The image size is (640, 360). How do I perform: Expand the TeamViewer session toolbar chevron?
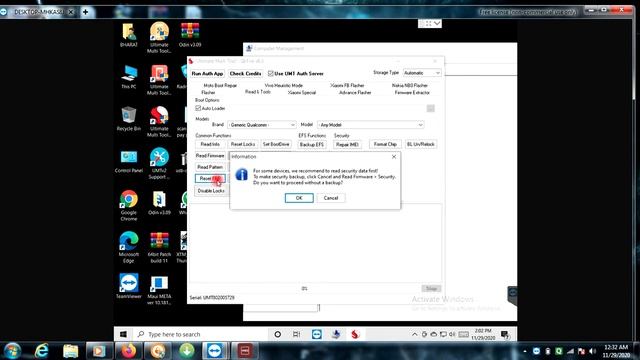[437, 24]
